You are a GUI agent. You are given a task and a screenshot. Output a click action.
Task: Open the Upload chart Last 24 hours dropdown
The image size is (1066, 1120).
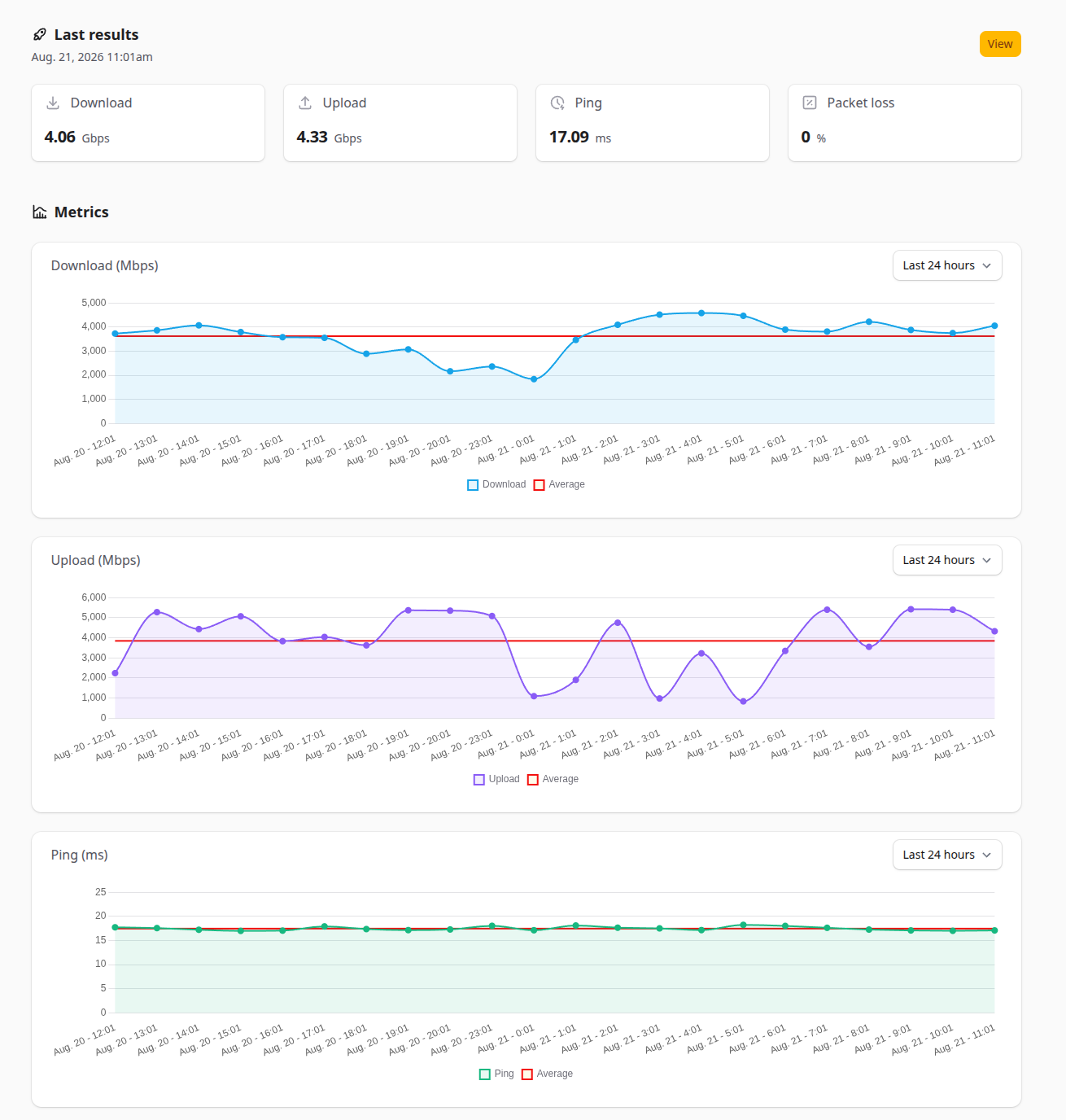(947, 560)
